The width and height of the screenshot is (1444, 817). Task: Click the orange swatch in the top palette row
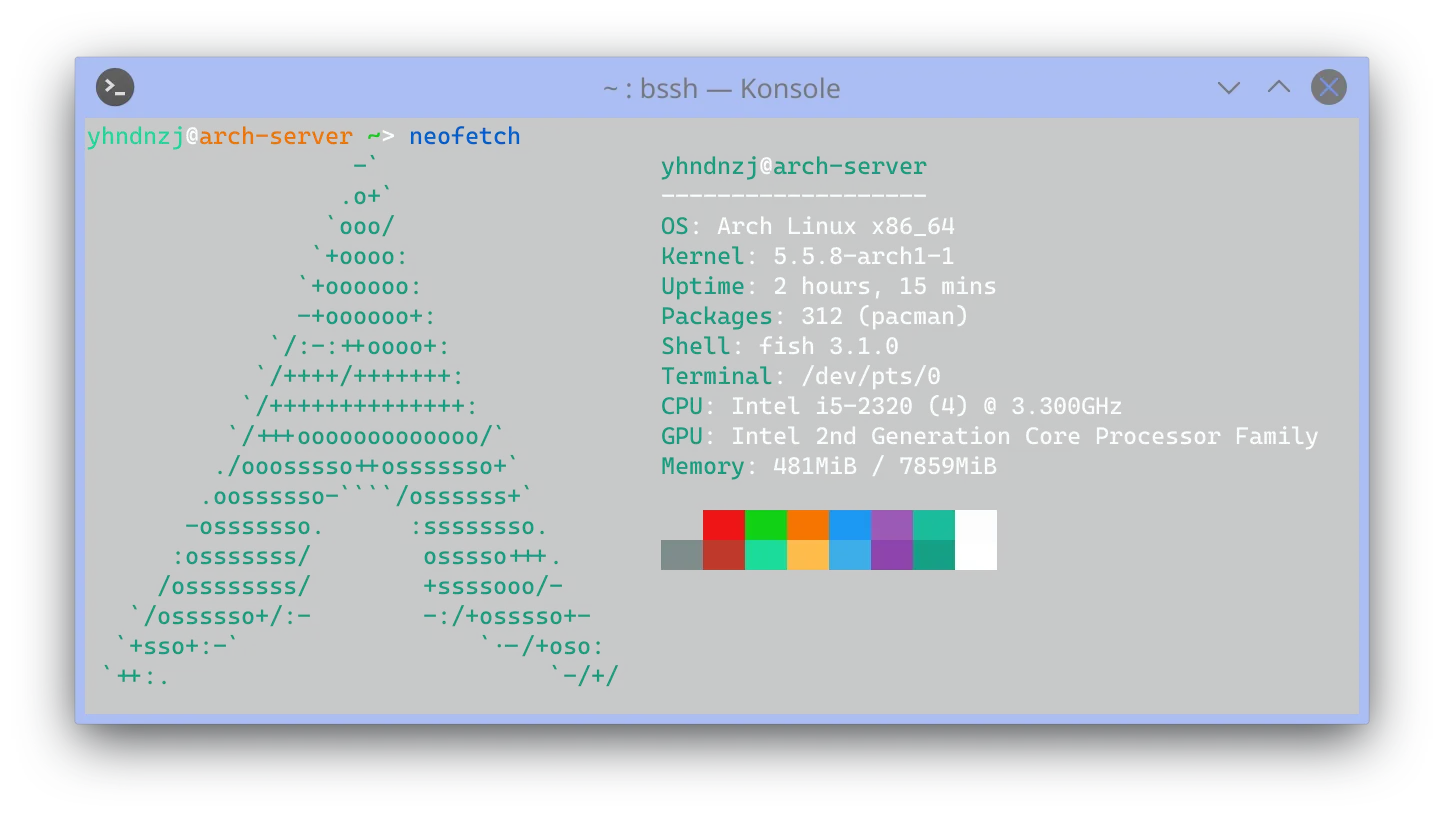click(x=808, y=525)
